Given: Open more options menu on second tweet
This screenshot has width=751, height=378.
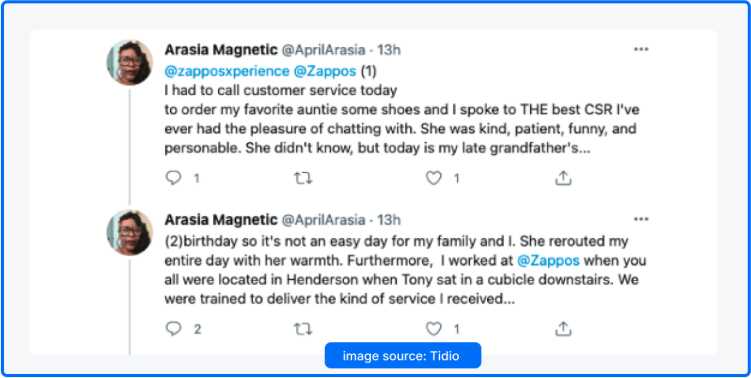Looking at the screenshot, I should 641,219.
